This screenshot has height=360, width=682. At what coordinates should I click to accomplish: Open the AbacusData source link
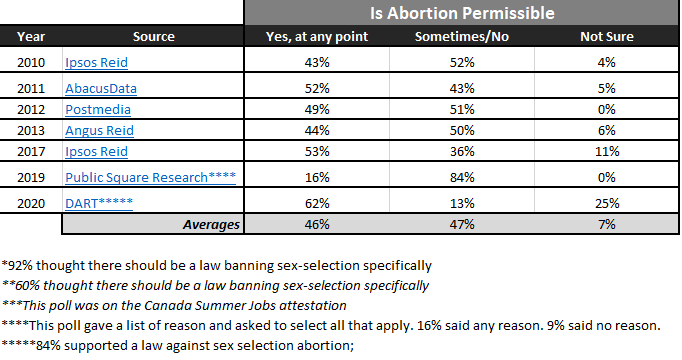pyautogui.click(x=101, y=89)
